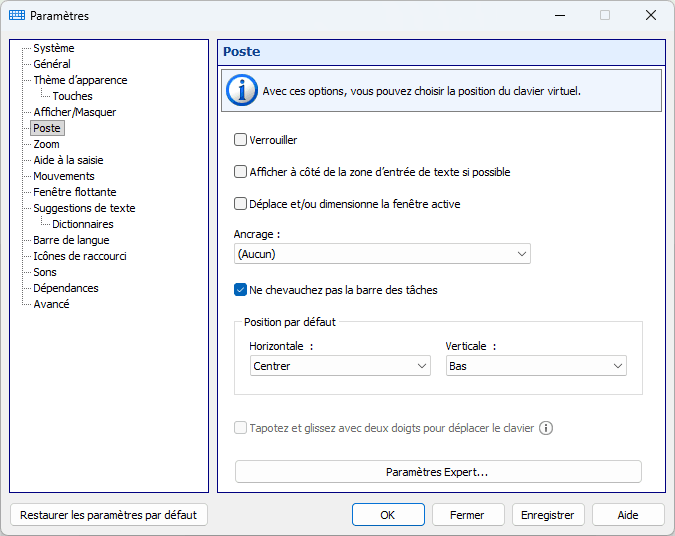675x536 pixels.
Task: Click the keyboard icon in the title bar
Action: click(17, 15)
